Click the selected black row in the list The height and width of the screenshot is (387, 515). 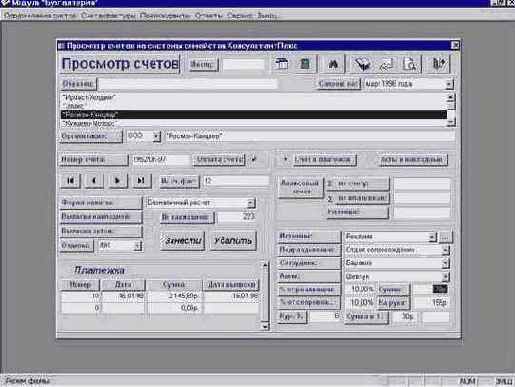253,115
